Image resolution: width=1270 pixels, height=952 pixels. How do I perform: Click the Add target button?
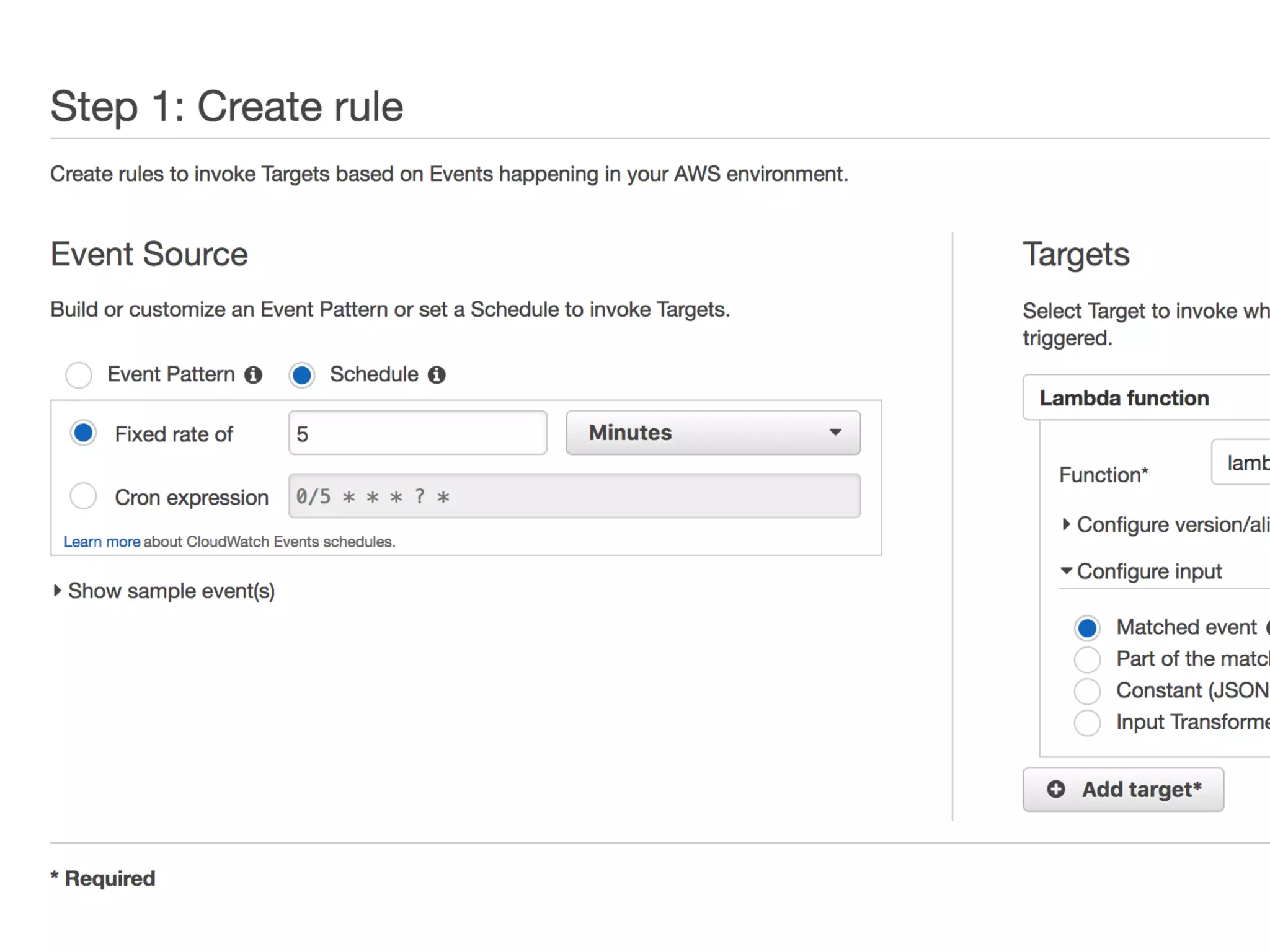1123,789
